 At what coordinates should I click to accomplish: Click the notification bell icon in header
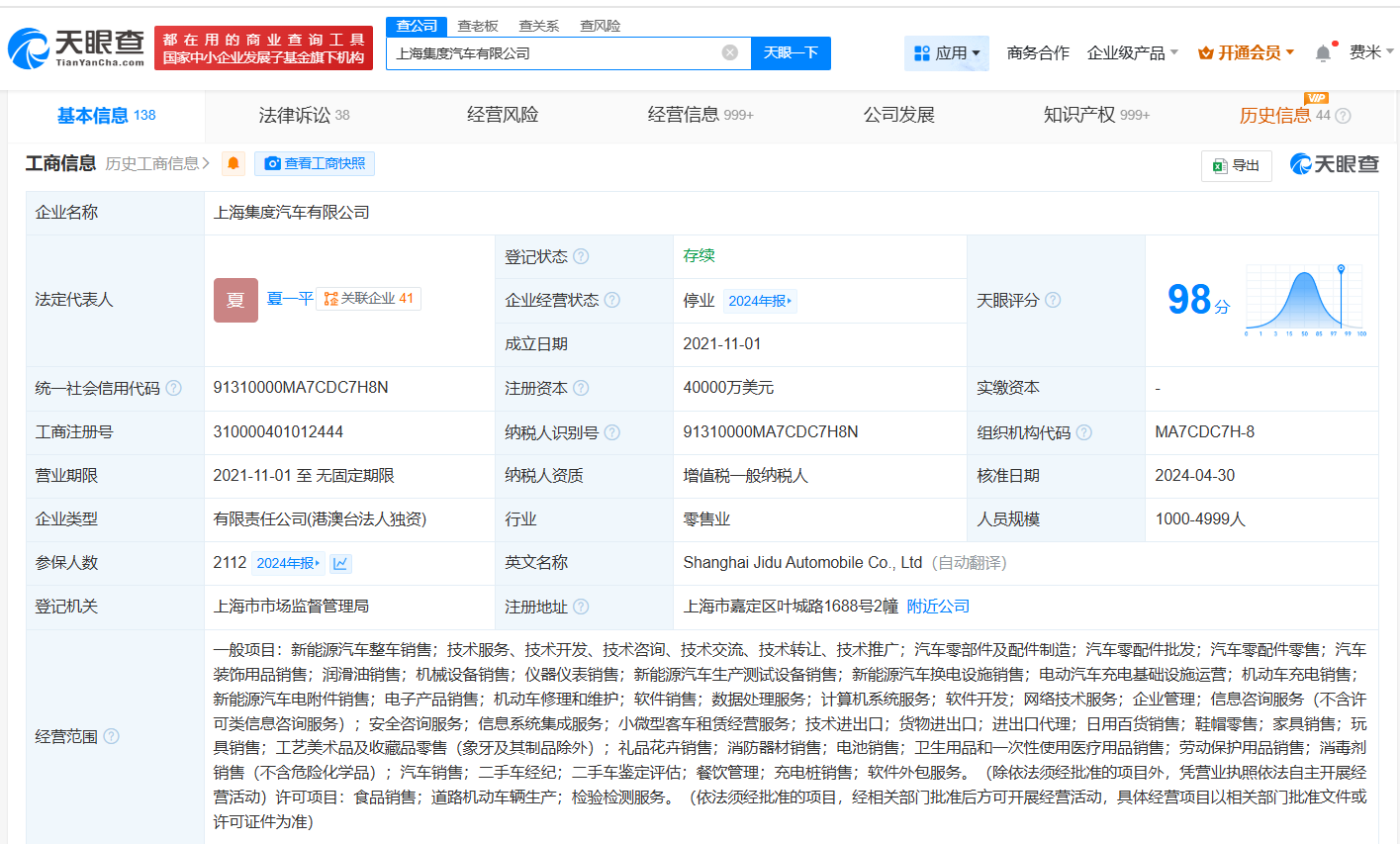click(x=1323, y=53)
